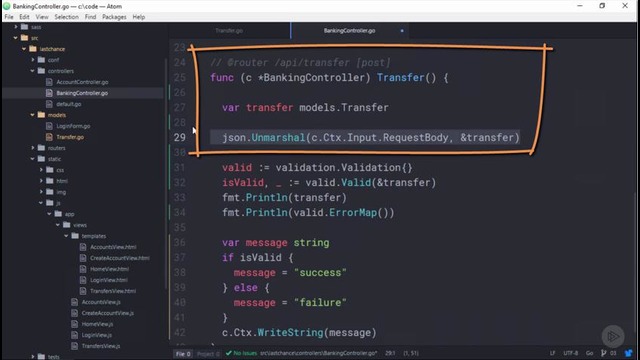Click the Go grammar selector
Viewport: 640px width, 360px height.
click(x=589, y=353)
